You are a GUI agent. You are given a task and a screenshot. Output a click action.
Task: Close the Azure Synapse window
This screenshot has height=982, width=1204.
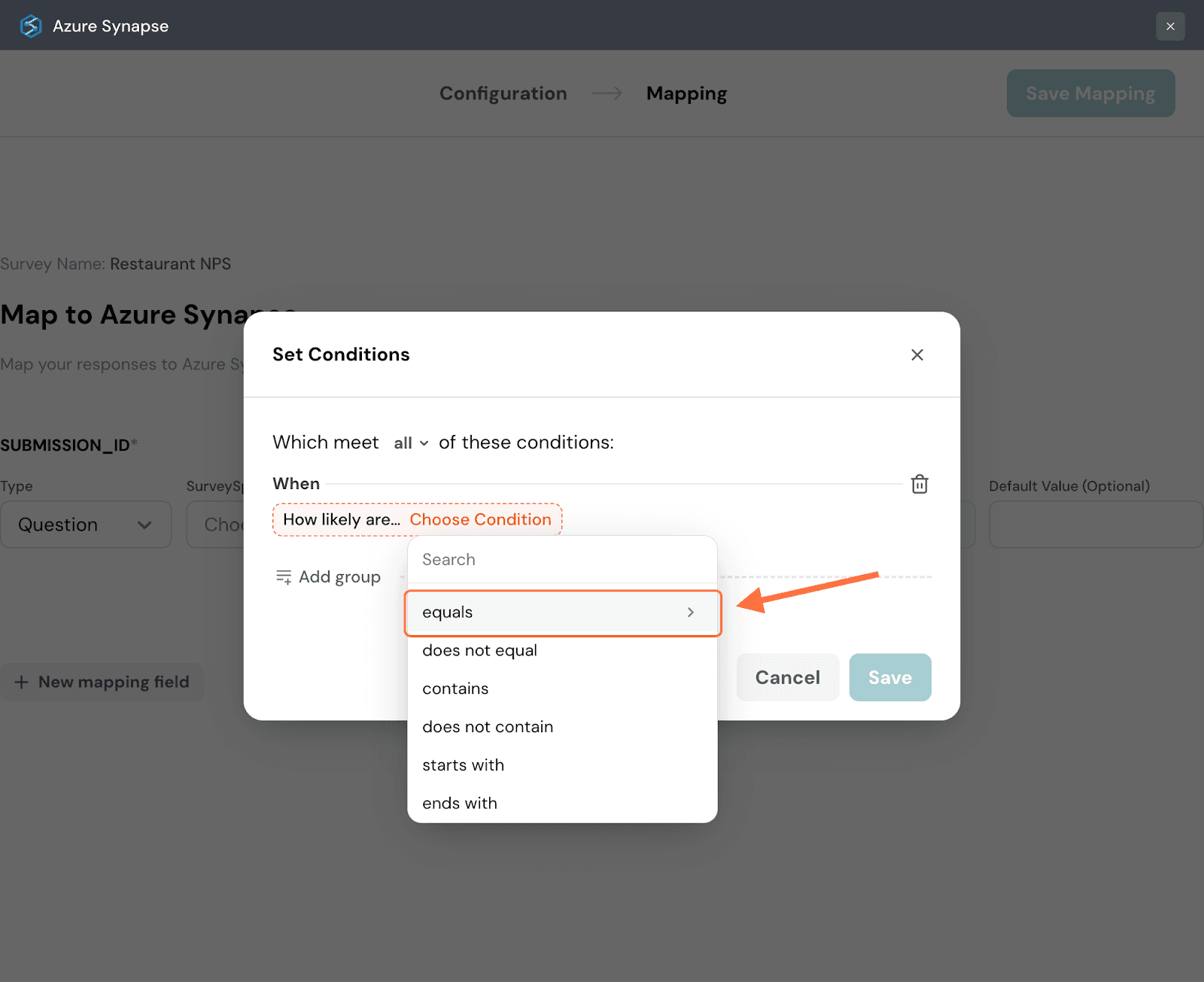pyautogui.click(x=1169, y=26)
